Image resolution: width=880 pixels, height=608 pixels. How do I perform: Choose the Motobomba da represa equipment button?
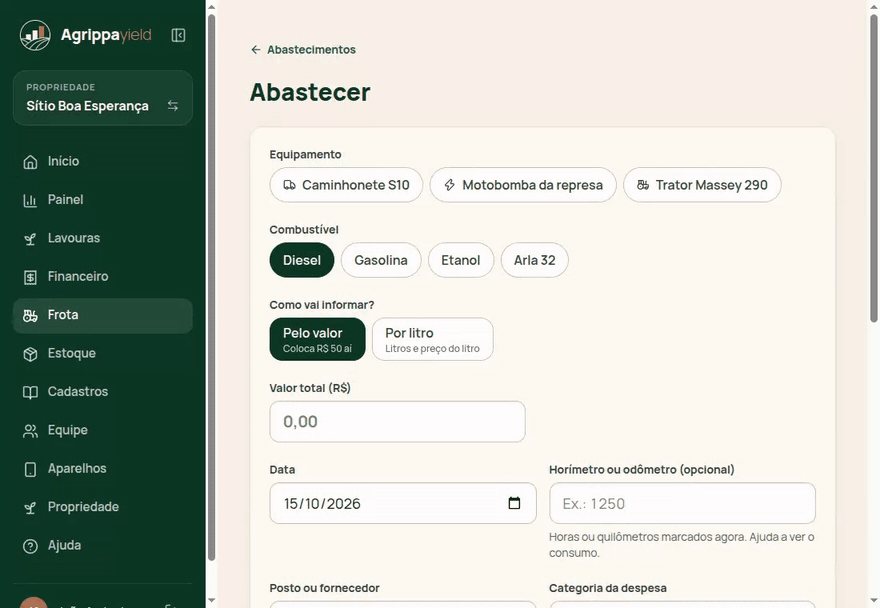pos(523,185)
